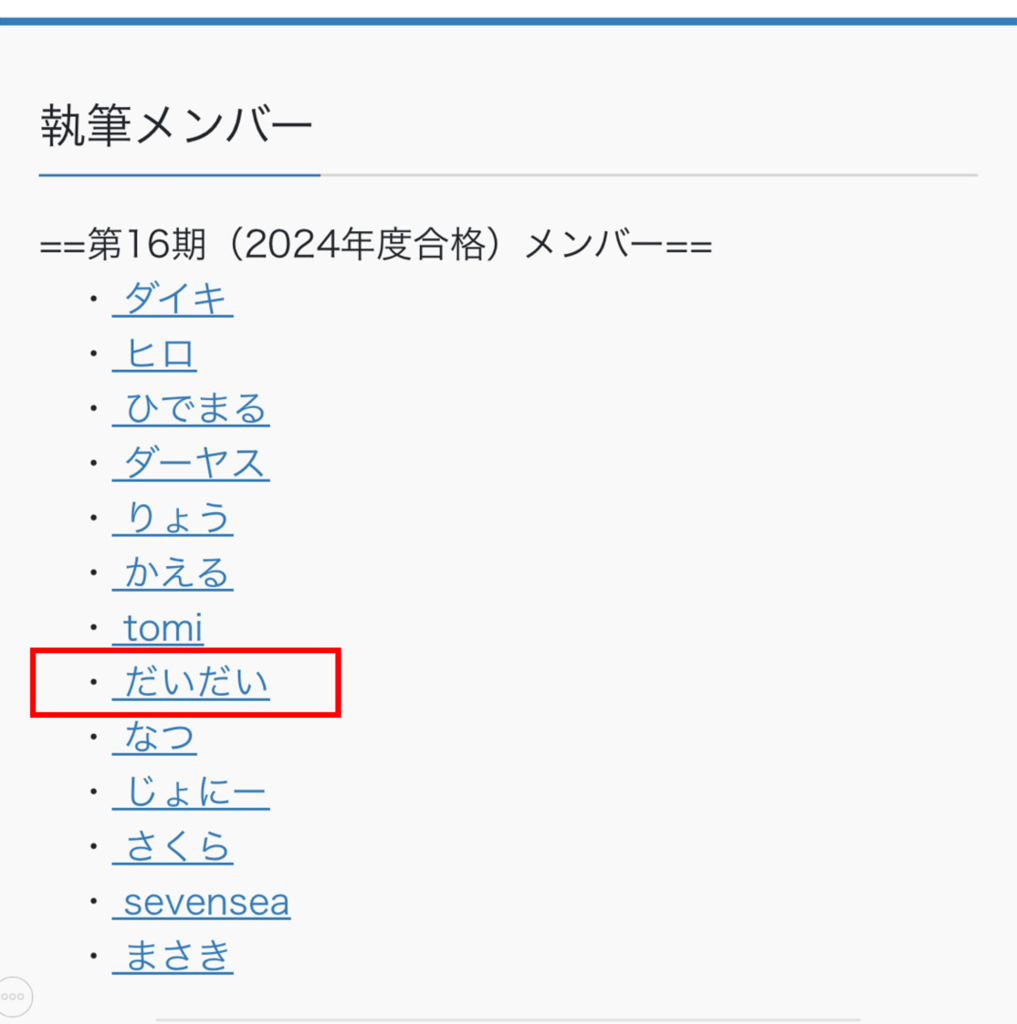Open the sevensea member link
Viewport: 1017px width, 1024px height.
coord(205,903)
